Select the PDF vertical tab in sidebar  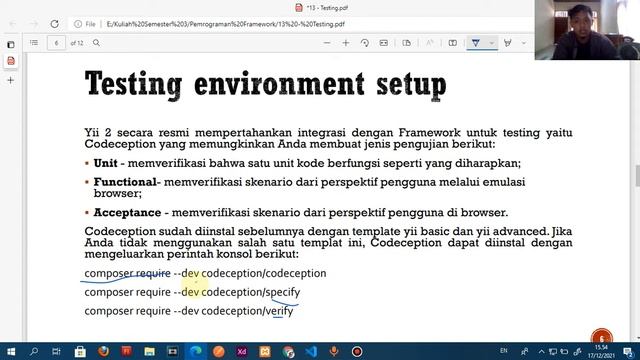(x=11, y=61)
